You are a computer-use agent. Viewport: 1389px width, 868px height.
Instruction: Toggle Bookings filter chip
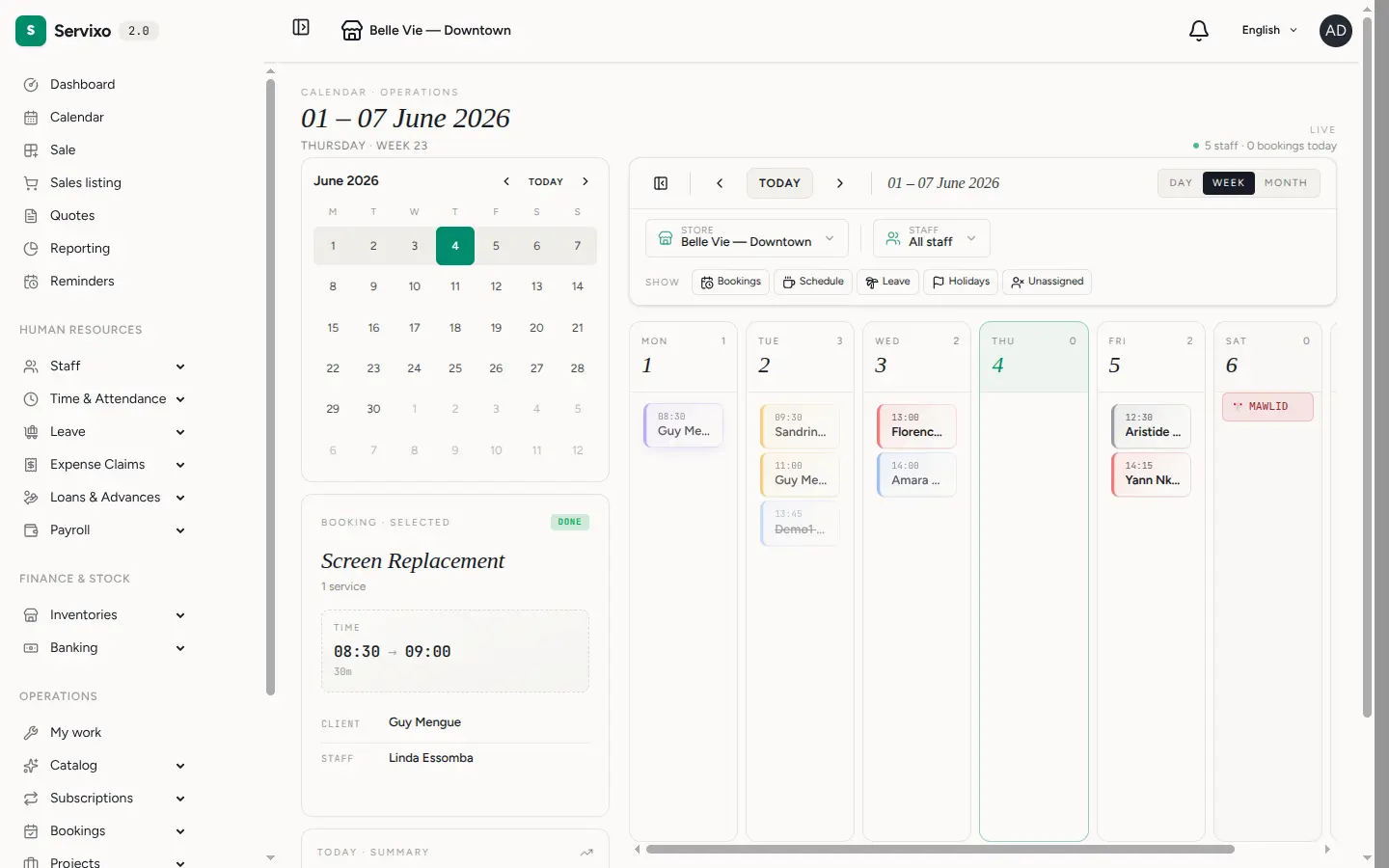pos(730,282)
